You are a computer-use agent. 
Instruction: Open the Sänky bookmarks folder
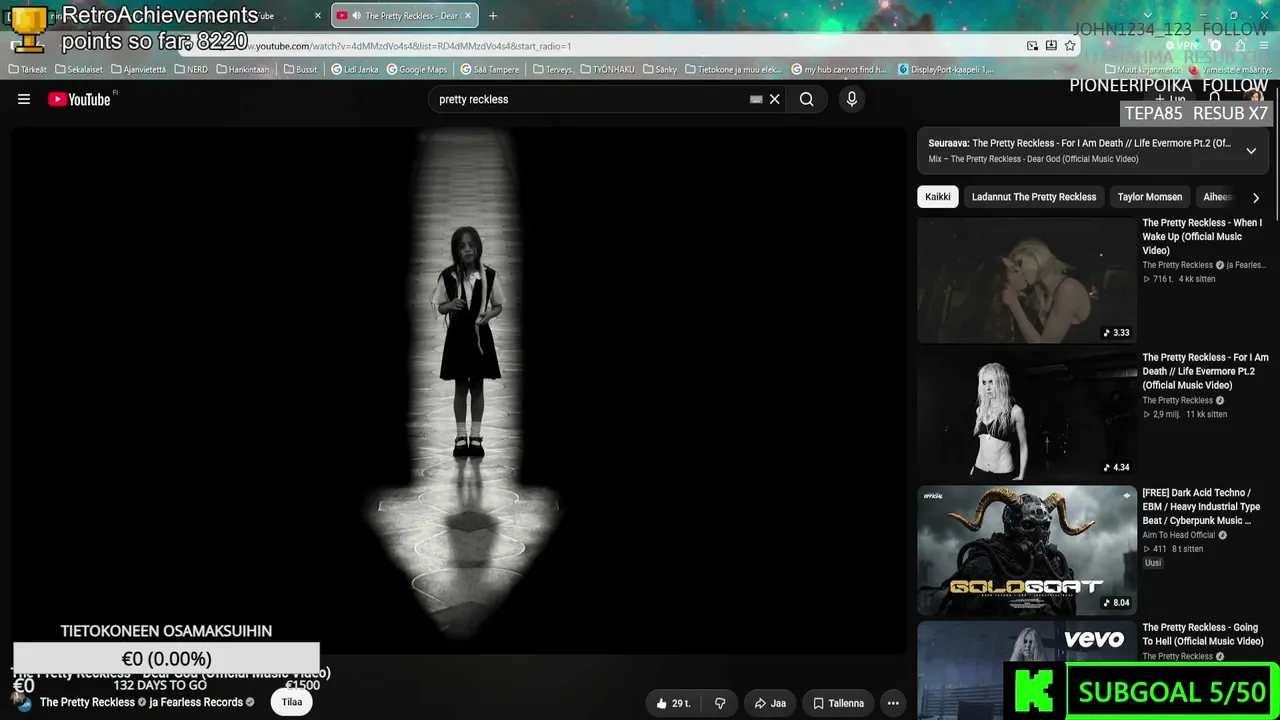[660, 70]
